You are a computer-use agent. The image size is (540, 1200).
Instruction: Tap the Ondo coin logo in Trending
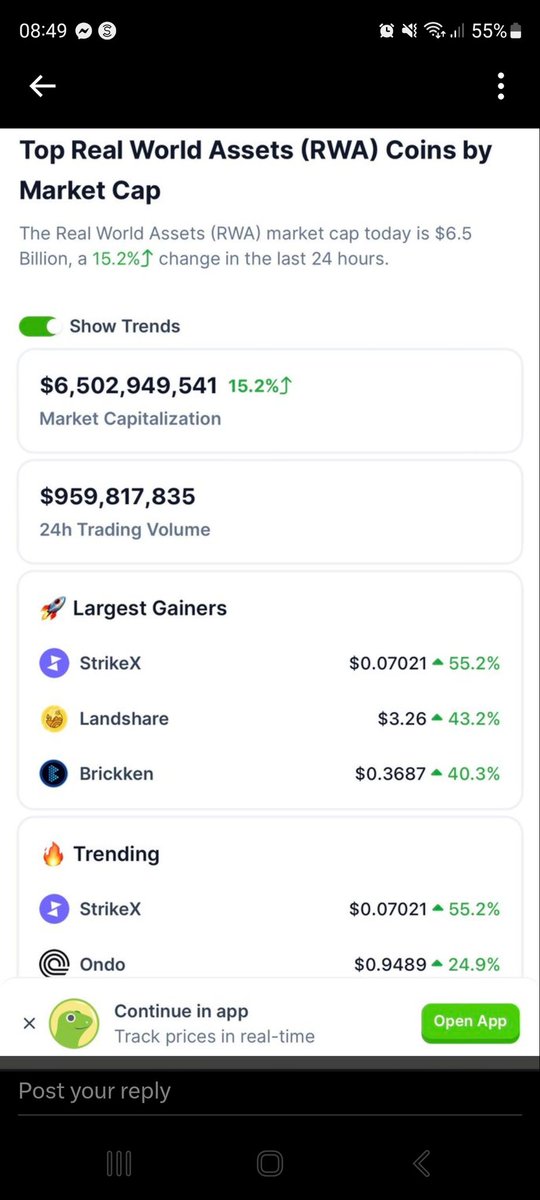(x=54, y=963)
